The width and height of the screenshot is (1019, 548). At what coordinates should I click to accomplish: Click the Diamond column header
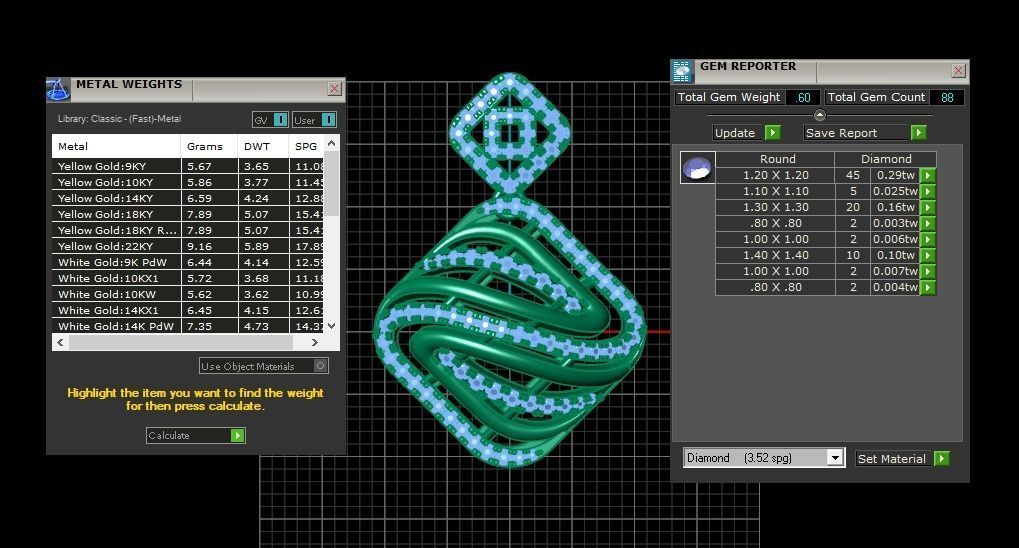886,159
